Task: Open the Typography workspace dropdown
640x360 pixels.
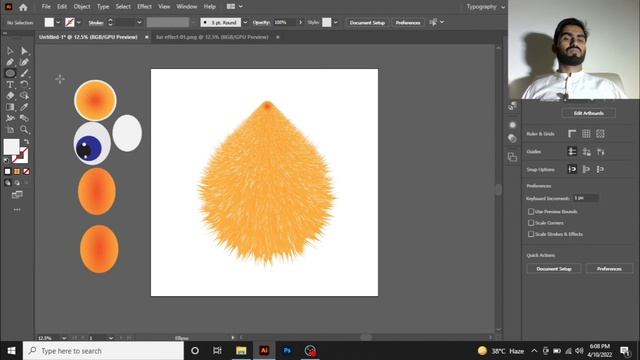Action: 486,7
